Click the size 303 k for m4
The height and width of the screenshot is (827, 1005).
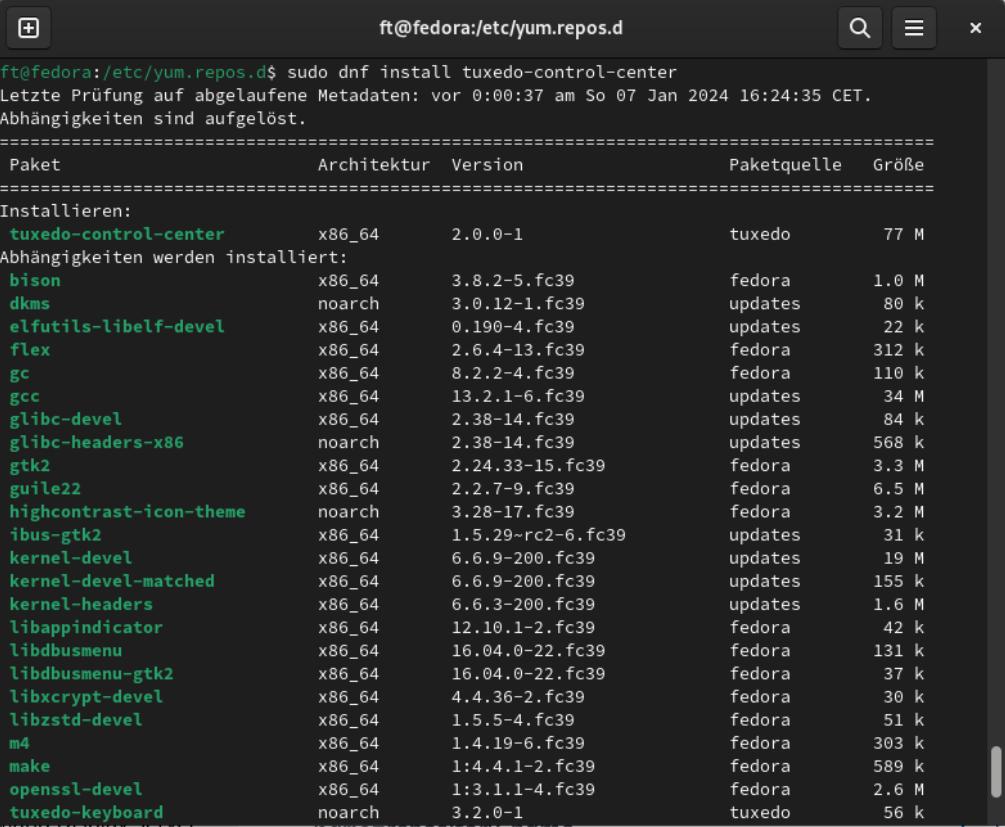[x=899, y=743]
